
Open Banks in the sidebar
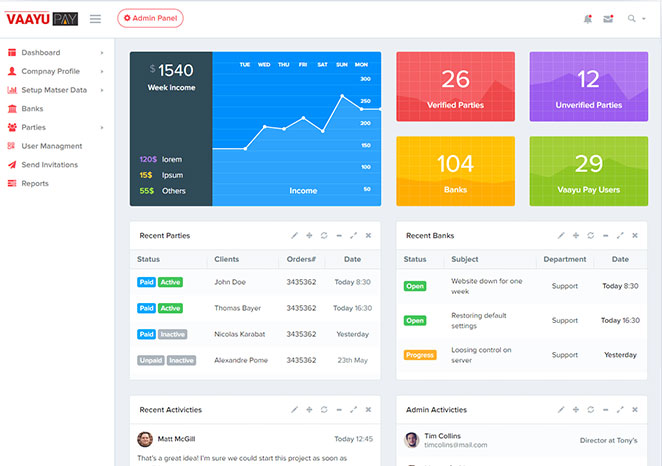coord(32,109)
